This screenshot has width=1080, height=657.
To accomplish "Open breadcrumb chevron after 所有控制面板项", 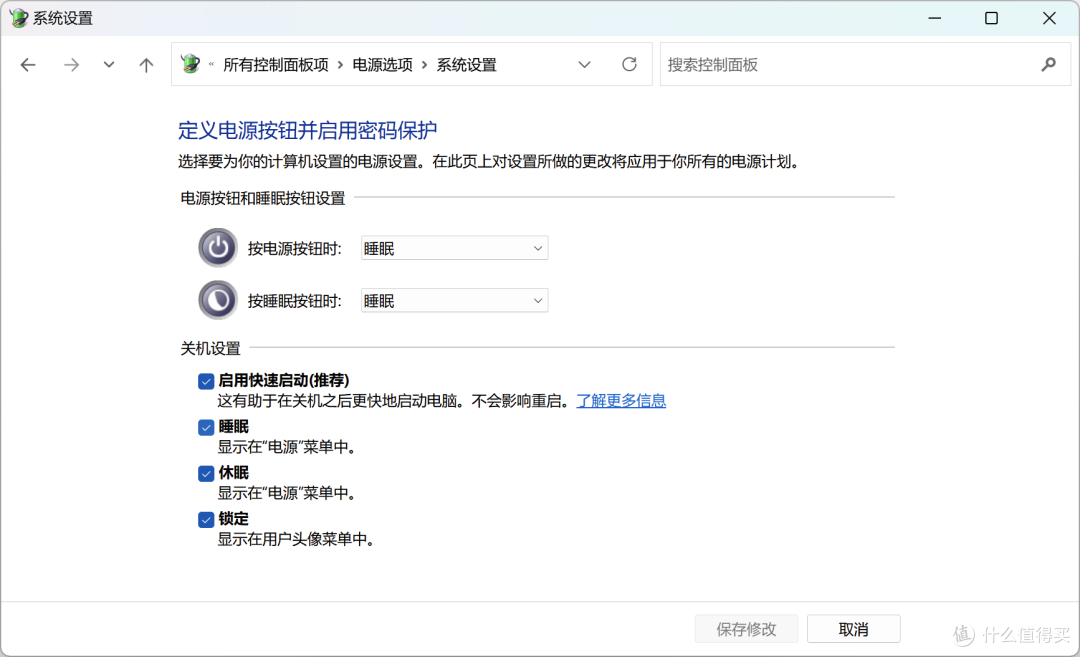I will pyautogui.click(x=340, y=65).
